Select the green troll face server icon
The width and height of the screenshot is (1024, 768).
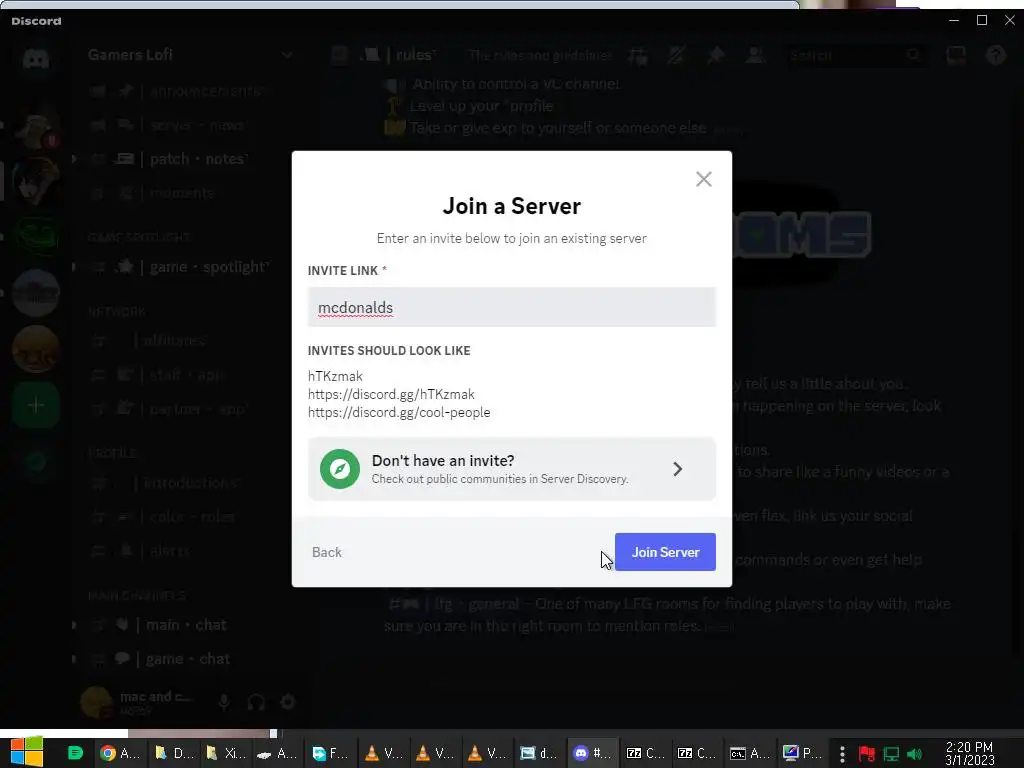(x=36, y=236)
